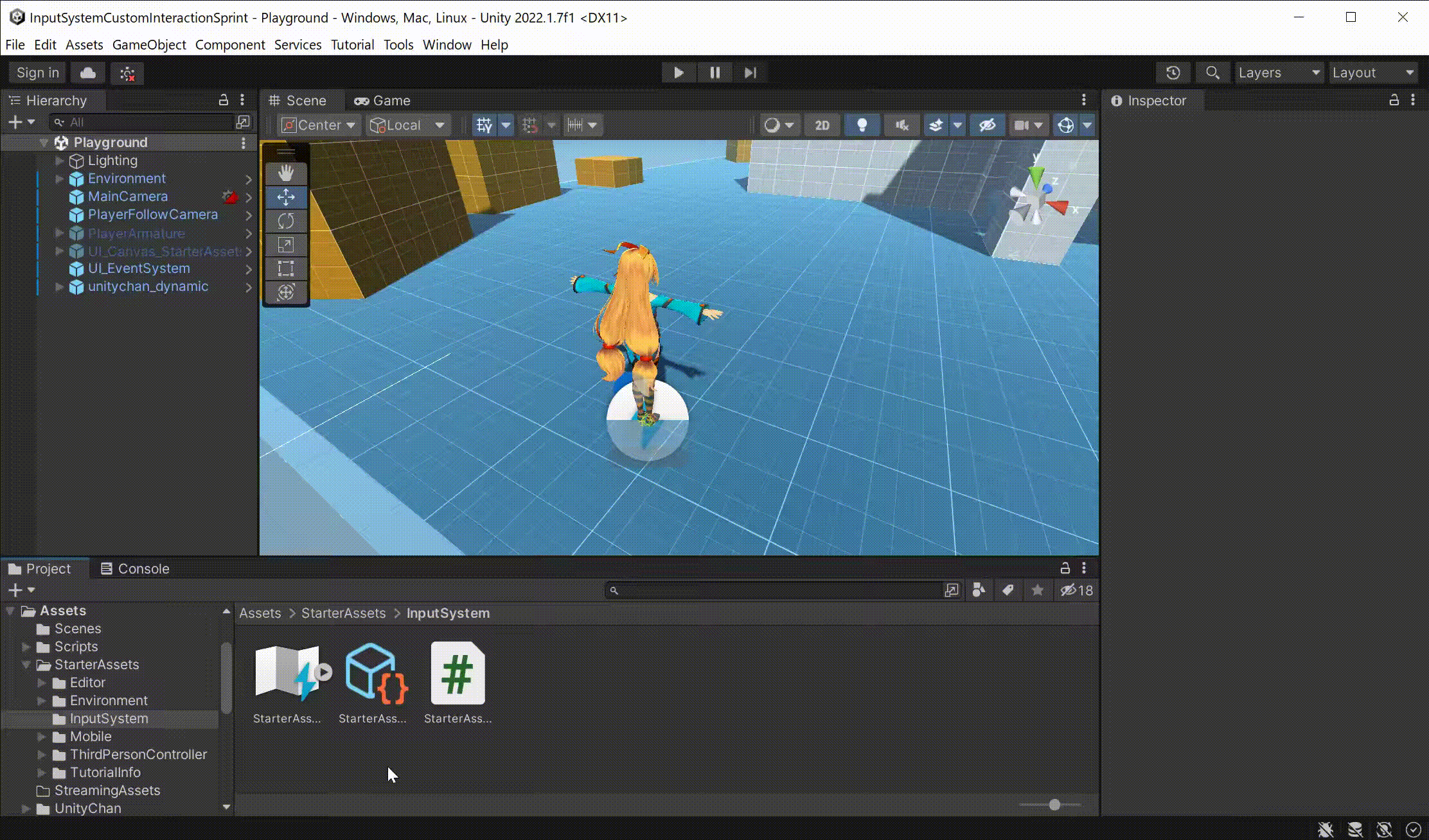Click Search by Type filter icon
1429x840 pixels.
[x=978, y=590]
